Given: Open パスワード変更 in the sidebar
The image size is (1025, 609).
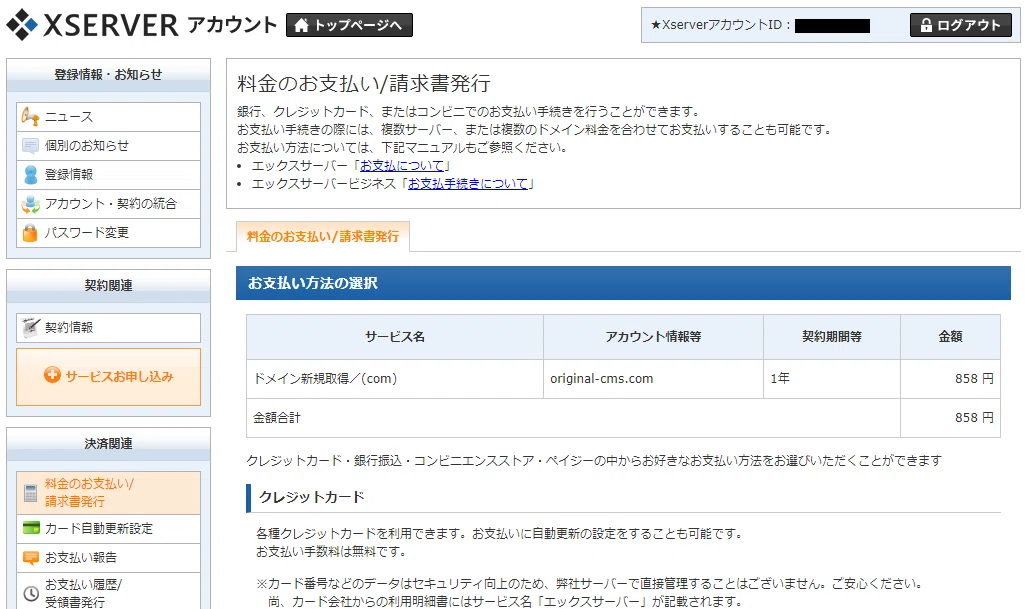Looking at the screenshot, I should click(109, 233).
